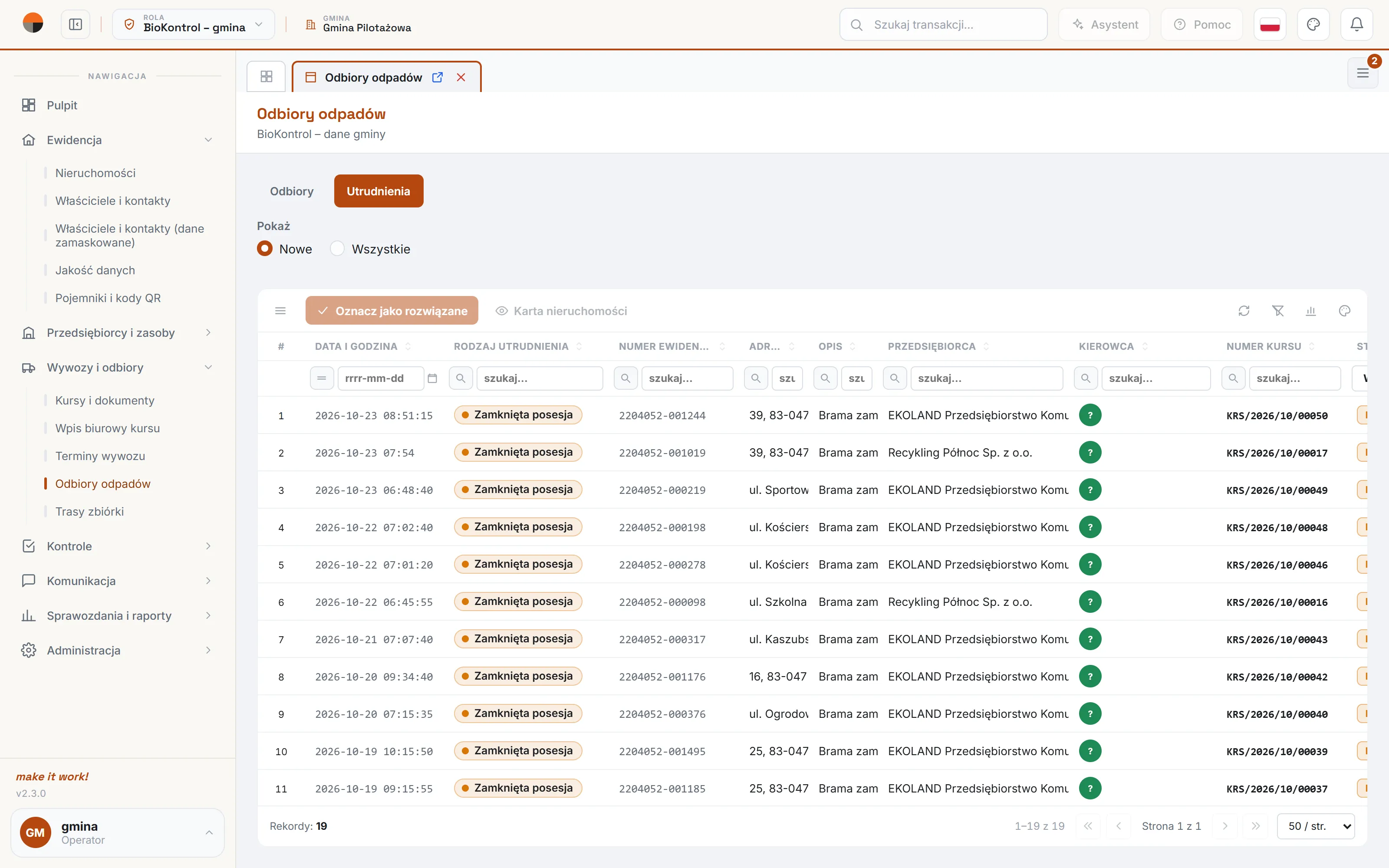Go to Trasy zbiórki
The width and height of the screenshot is (1389, 868).
[x=89, y=512]
